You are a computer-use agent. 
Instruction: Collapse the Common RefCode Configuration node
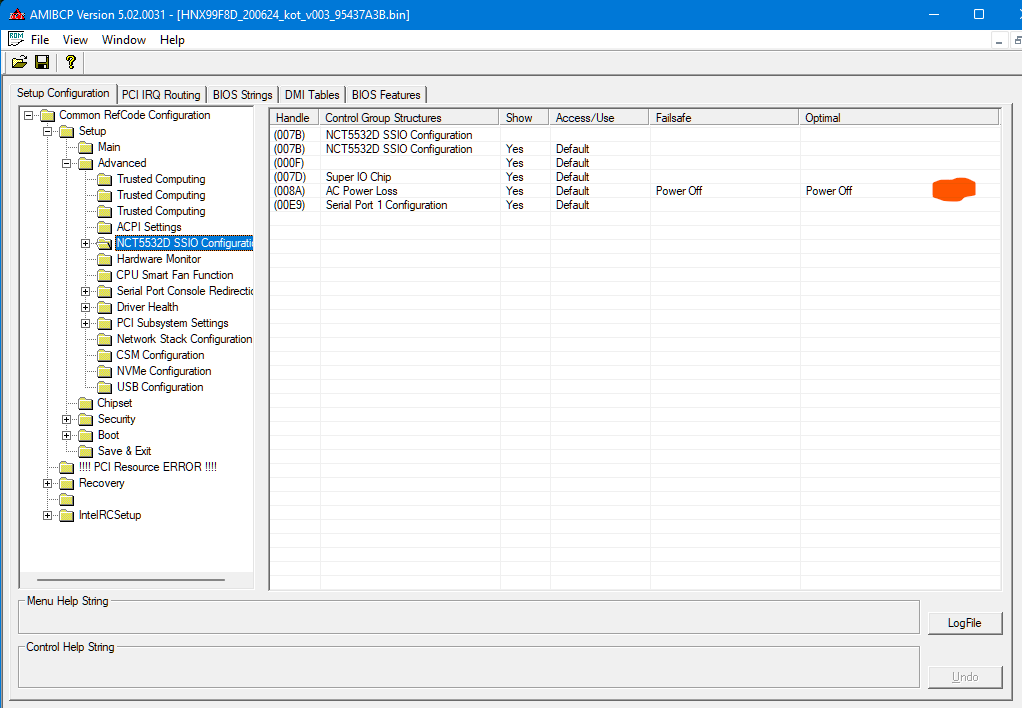29,115
